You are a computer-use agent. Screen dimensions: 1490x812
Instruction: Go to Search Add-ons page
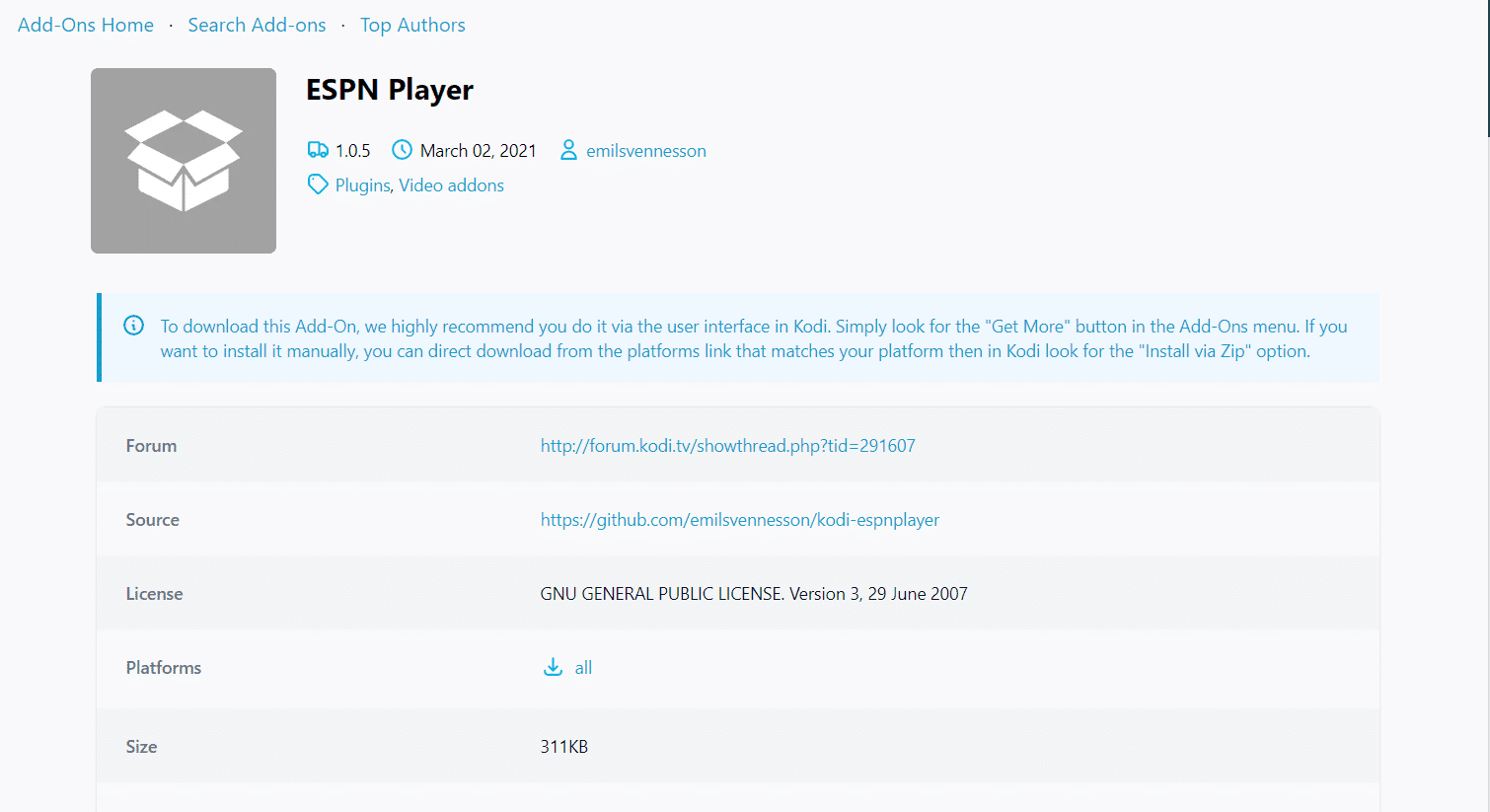[257, 25]
